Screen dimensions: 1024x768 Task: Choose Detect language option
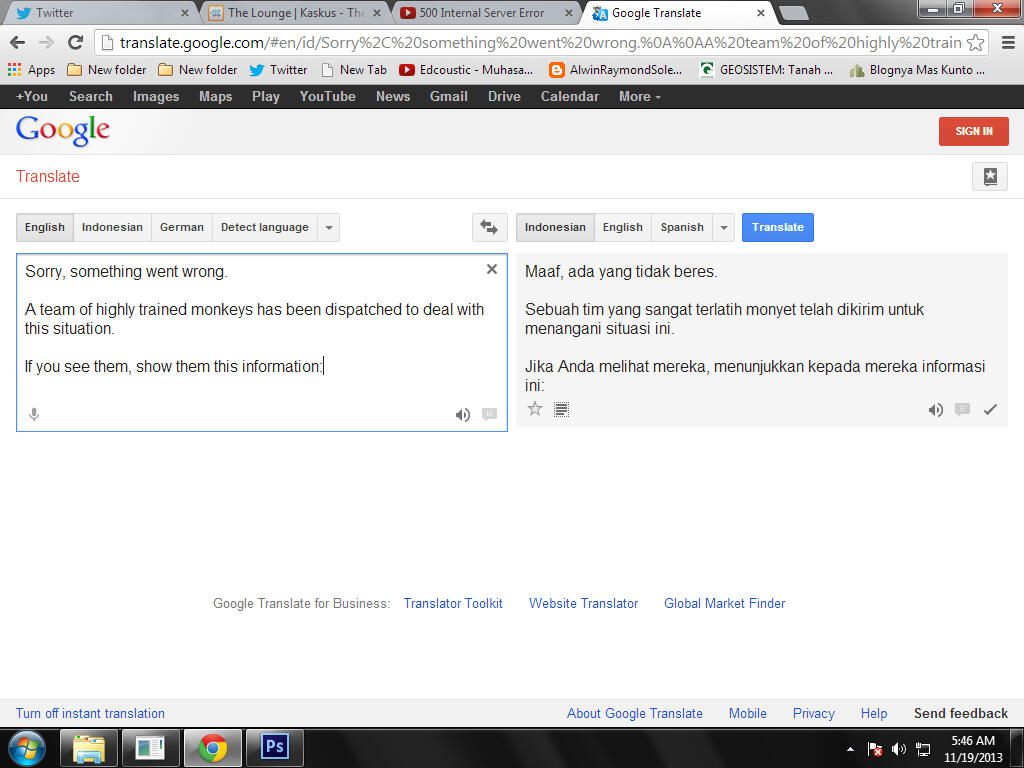[x=264, y=227]
